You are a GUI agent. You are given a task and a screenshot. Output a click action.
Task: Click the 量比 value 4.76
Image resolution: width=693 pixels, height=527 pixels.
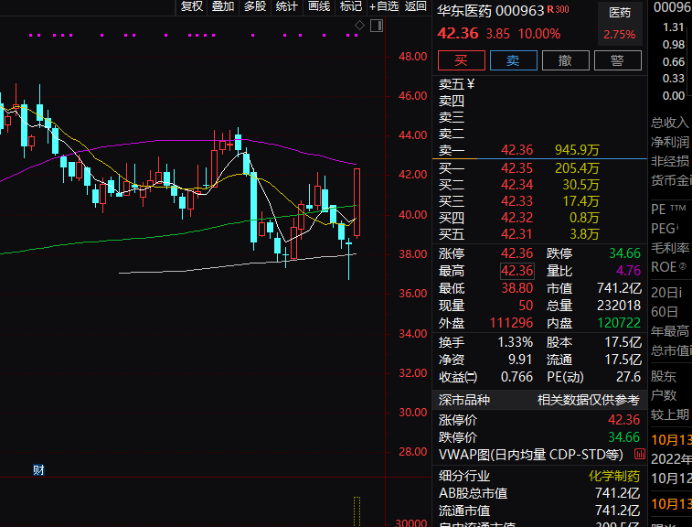pos(628,271)
